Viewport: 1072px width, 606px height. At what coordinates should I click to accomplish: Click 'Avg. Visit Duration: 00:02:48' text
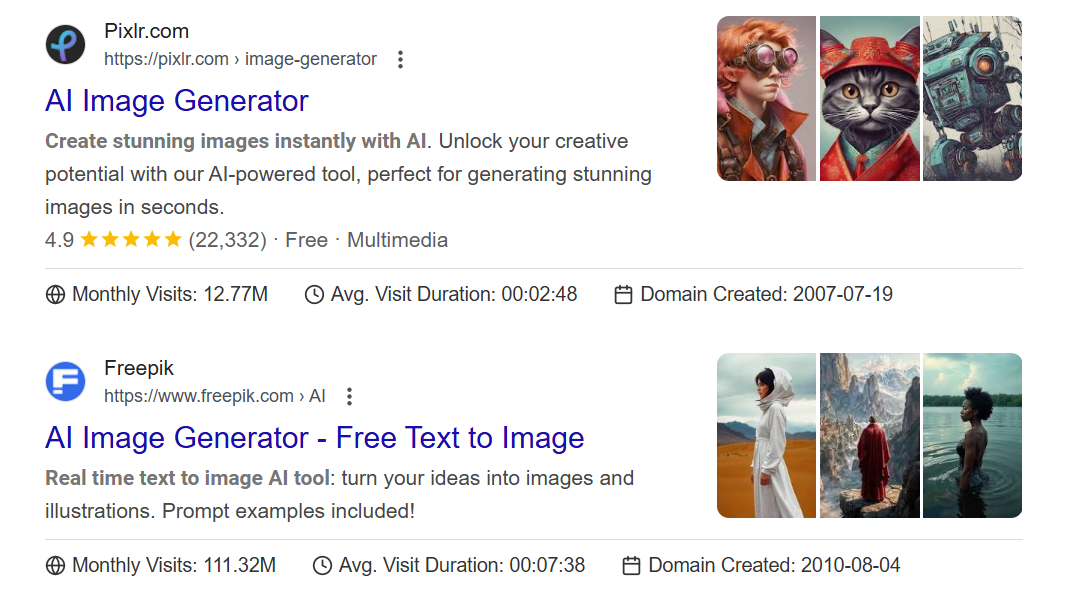pyautogui.click(x=454, y=295)
